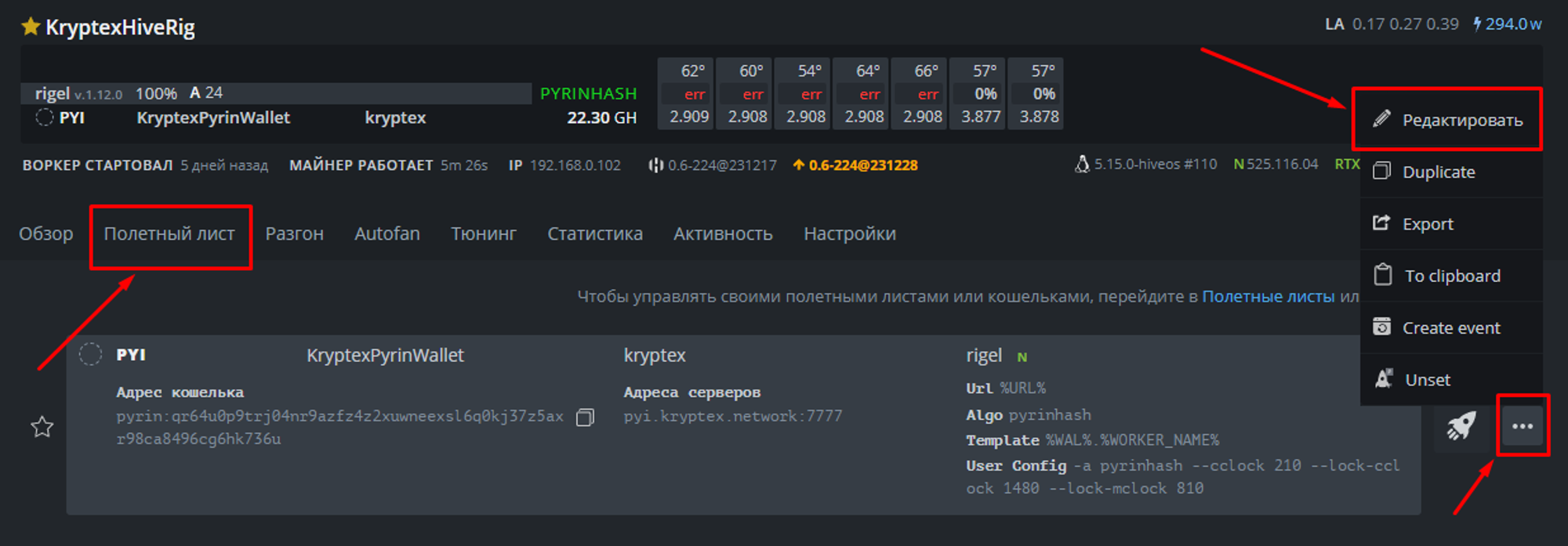Viewport: 1568px width, 546px height.
Task: Click KryptexPyrinWallet in the flight sheet card
Action: click(385, 355)
